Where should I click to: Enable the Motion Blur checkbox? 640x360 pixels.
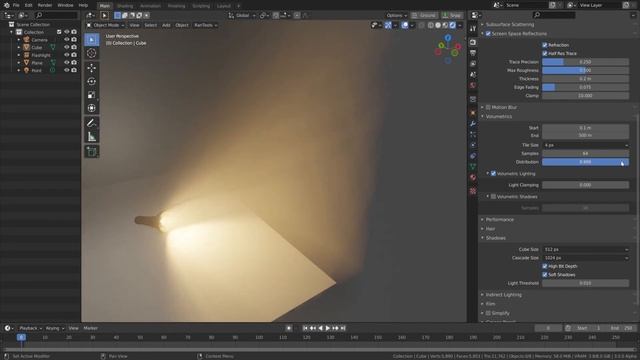(x=488, y=107)
